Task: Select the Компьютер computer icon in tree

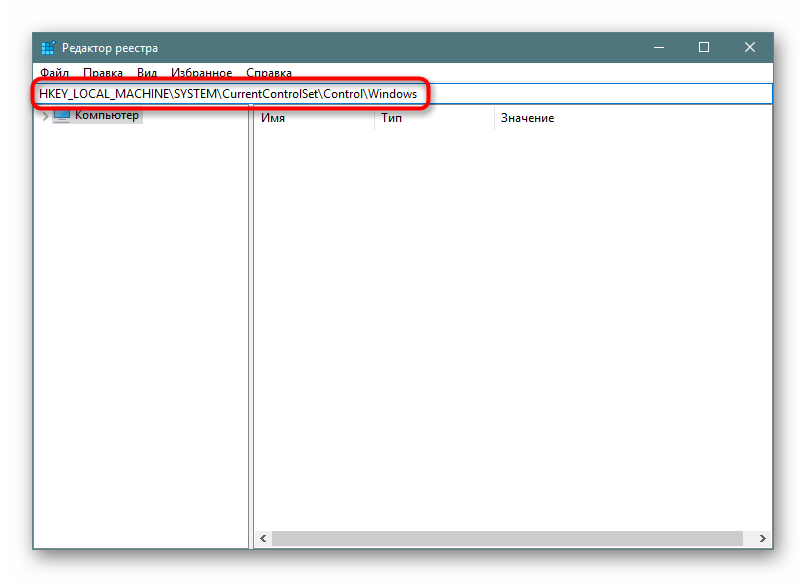Action: tap(62, 116)
